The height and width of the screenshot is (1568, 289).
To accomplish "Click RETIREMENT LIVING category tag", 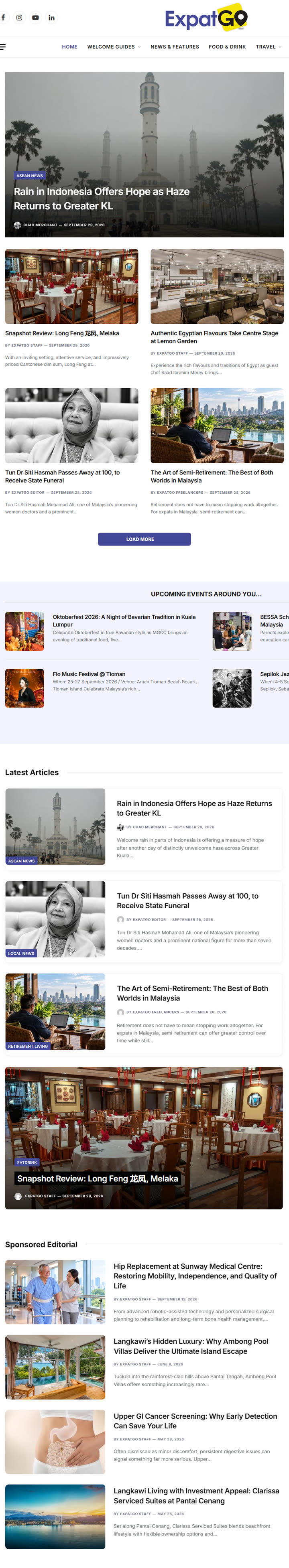I will [x=27, y=1046].
